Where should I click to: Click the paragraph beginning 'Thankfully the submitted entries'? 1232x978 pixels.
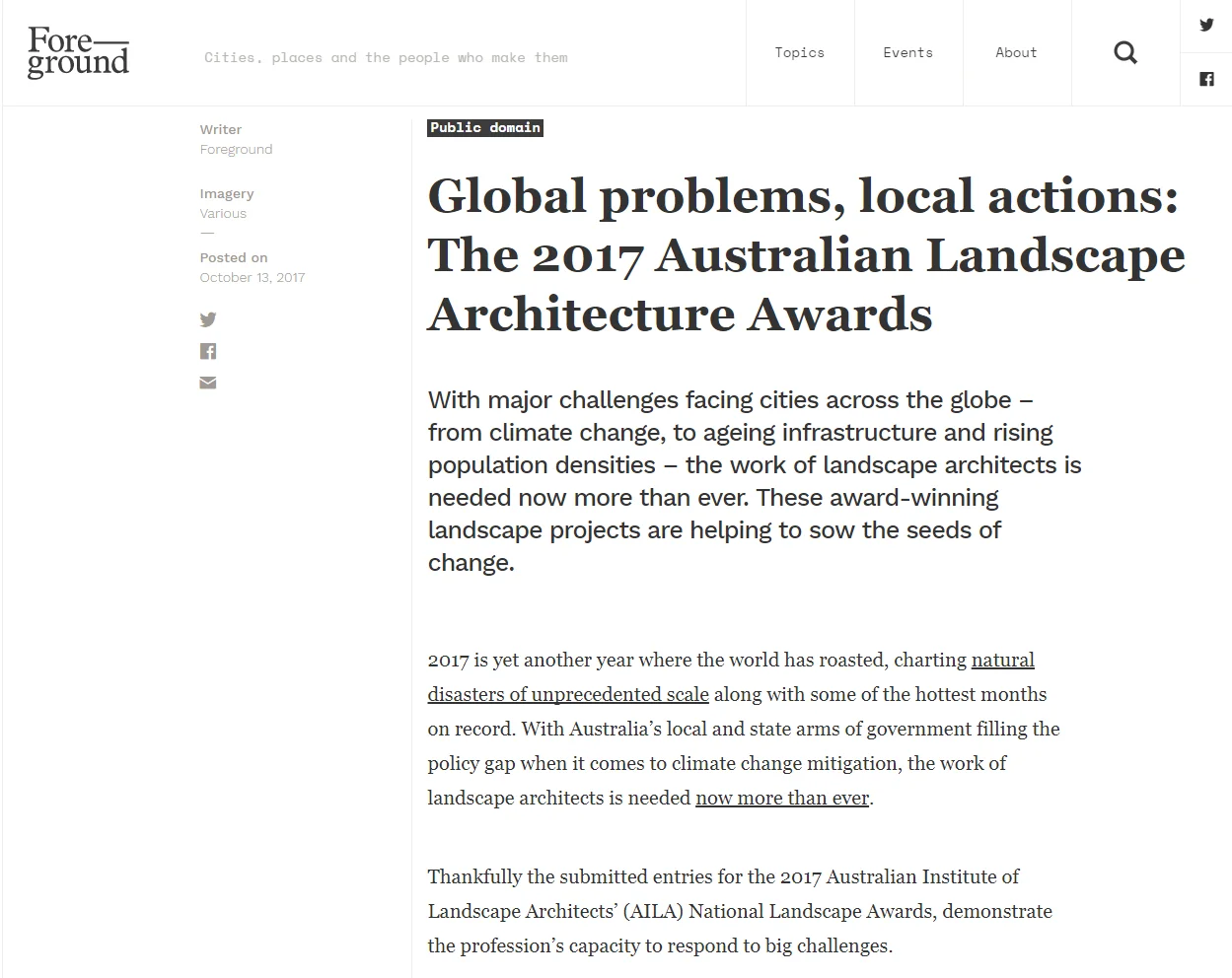(740, 911)
